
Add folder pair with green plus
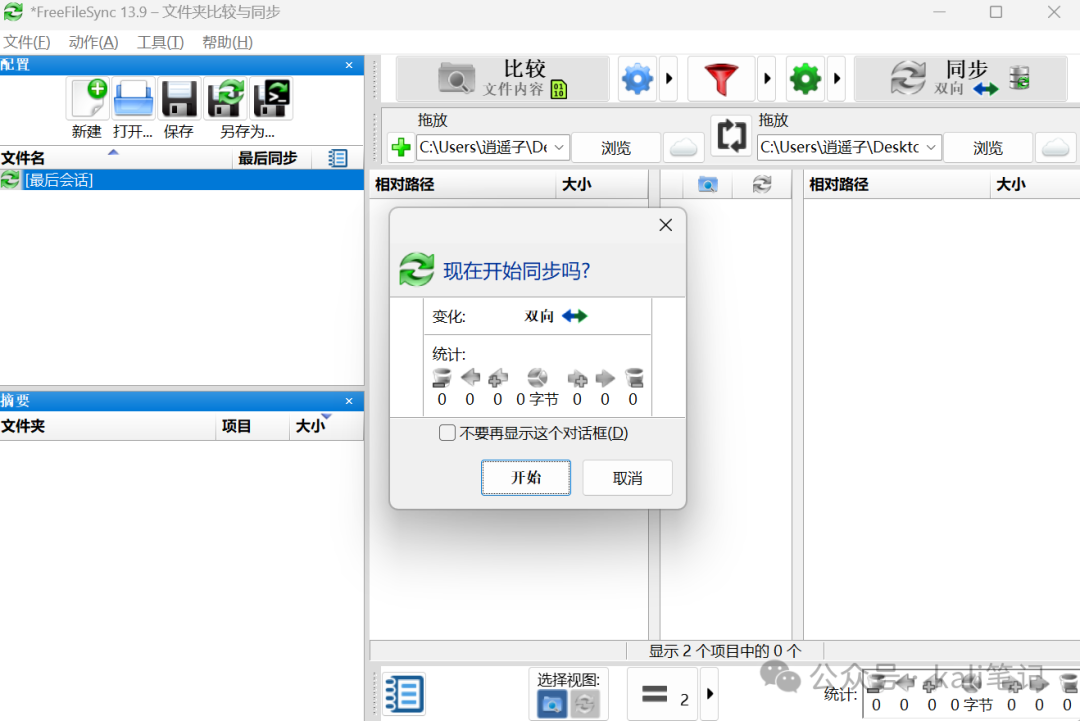tap(400, 148)
